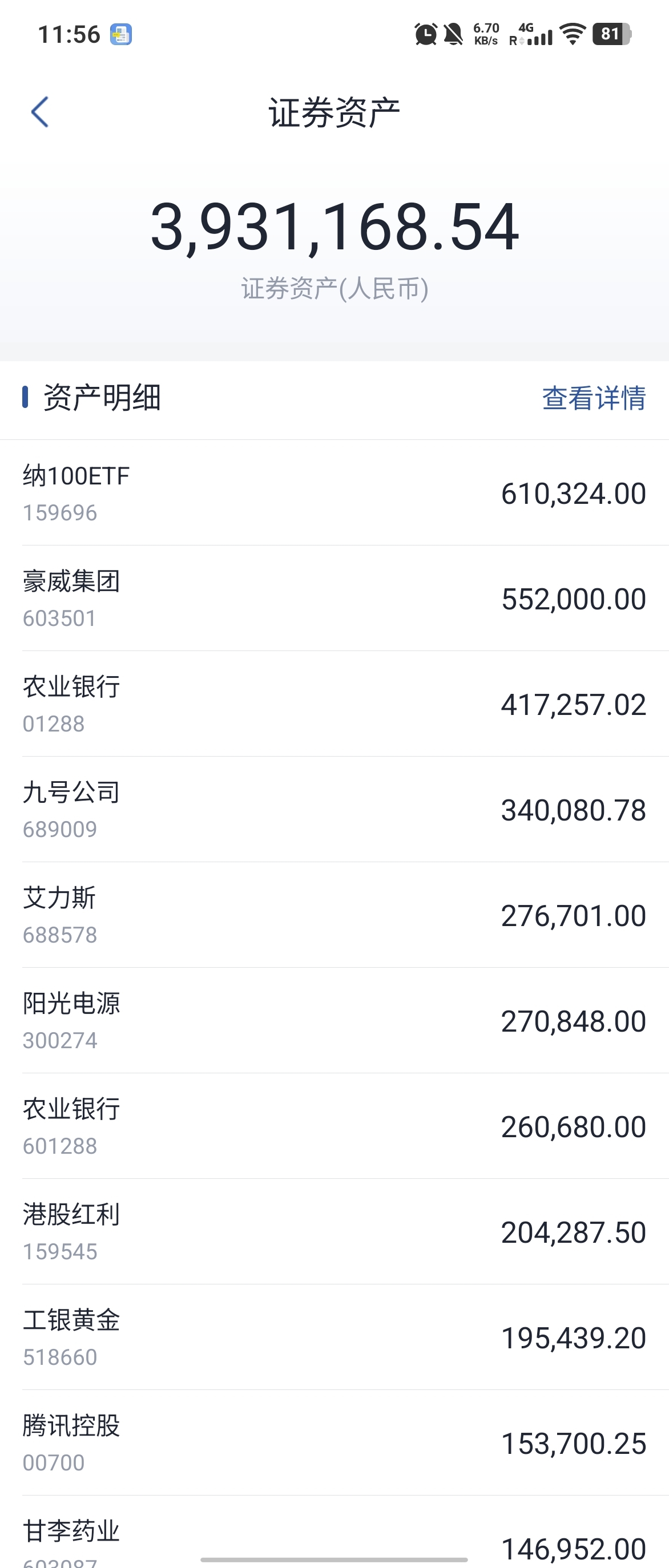The width and height of the screenshot is (669, 1568).
Task: Open 农业银行 601288 holding
Action: point(334,1126)
